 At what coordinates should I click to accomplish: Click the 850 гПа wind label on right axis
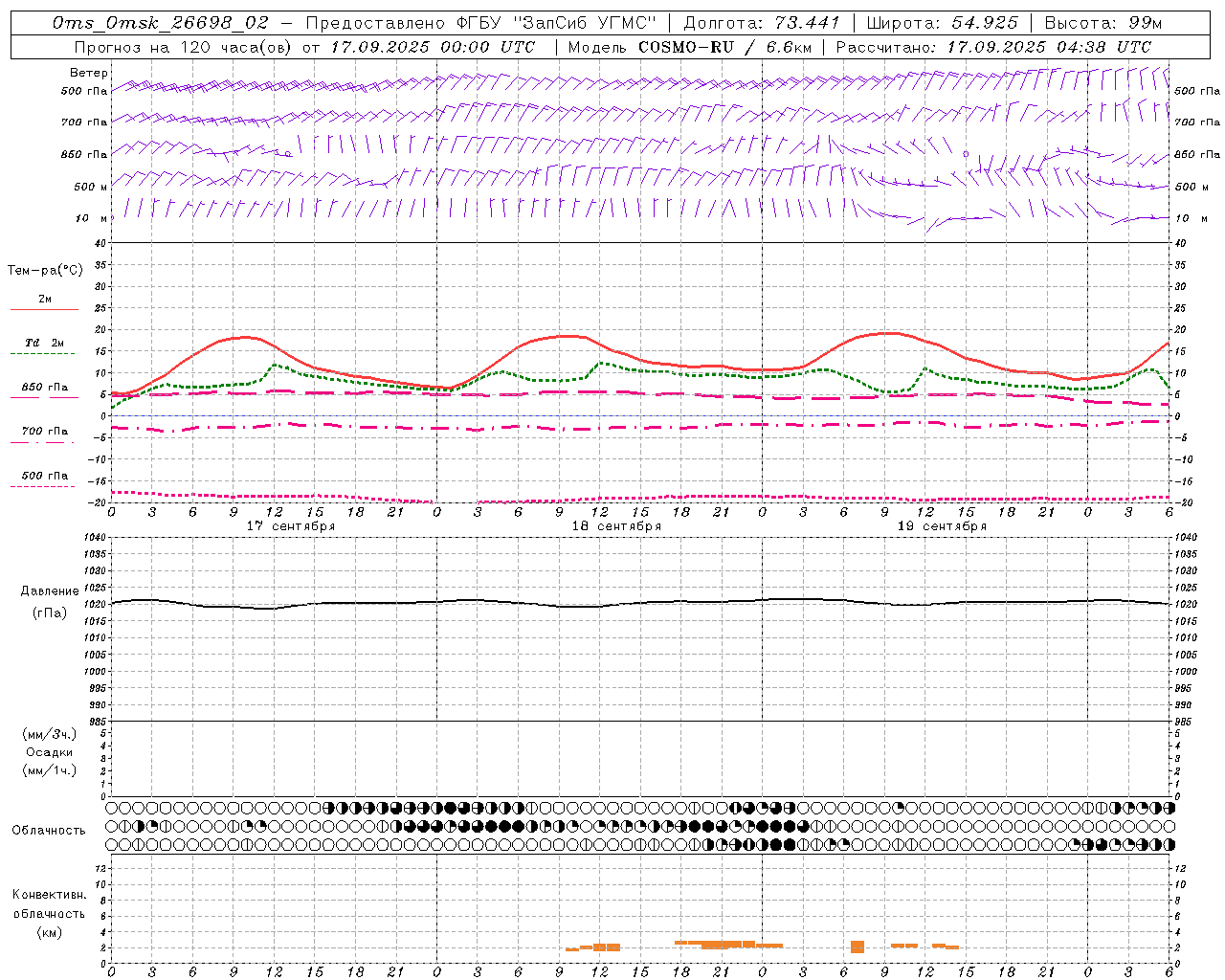pos(1197,154)
